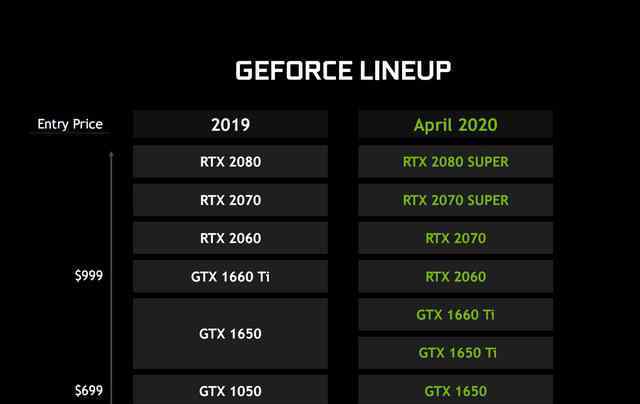The width and height of the screenshot is (640, 404).
Task: Click the $999 entry price label
Action: (x=88, y=275)
